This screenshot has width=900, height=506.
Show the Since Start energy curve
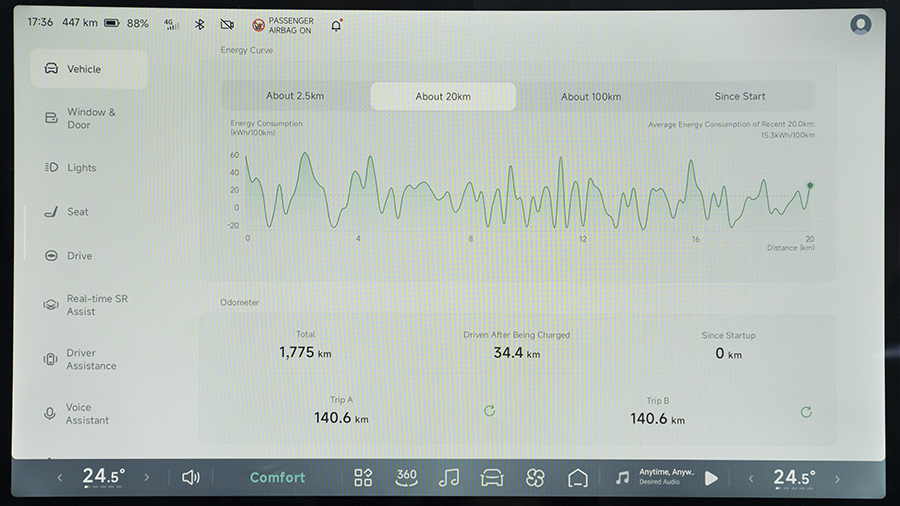(x=740, y=97)
